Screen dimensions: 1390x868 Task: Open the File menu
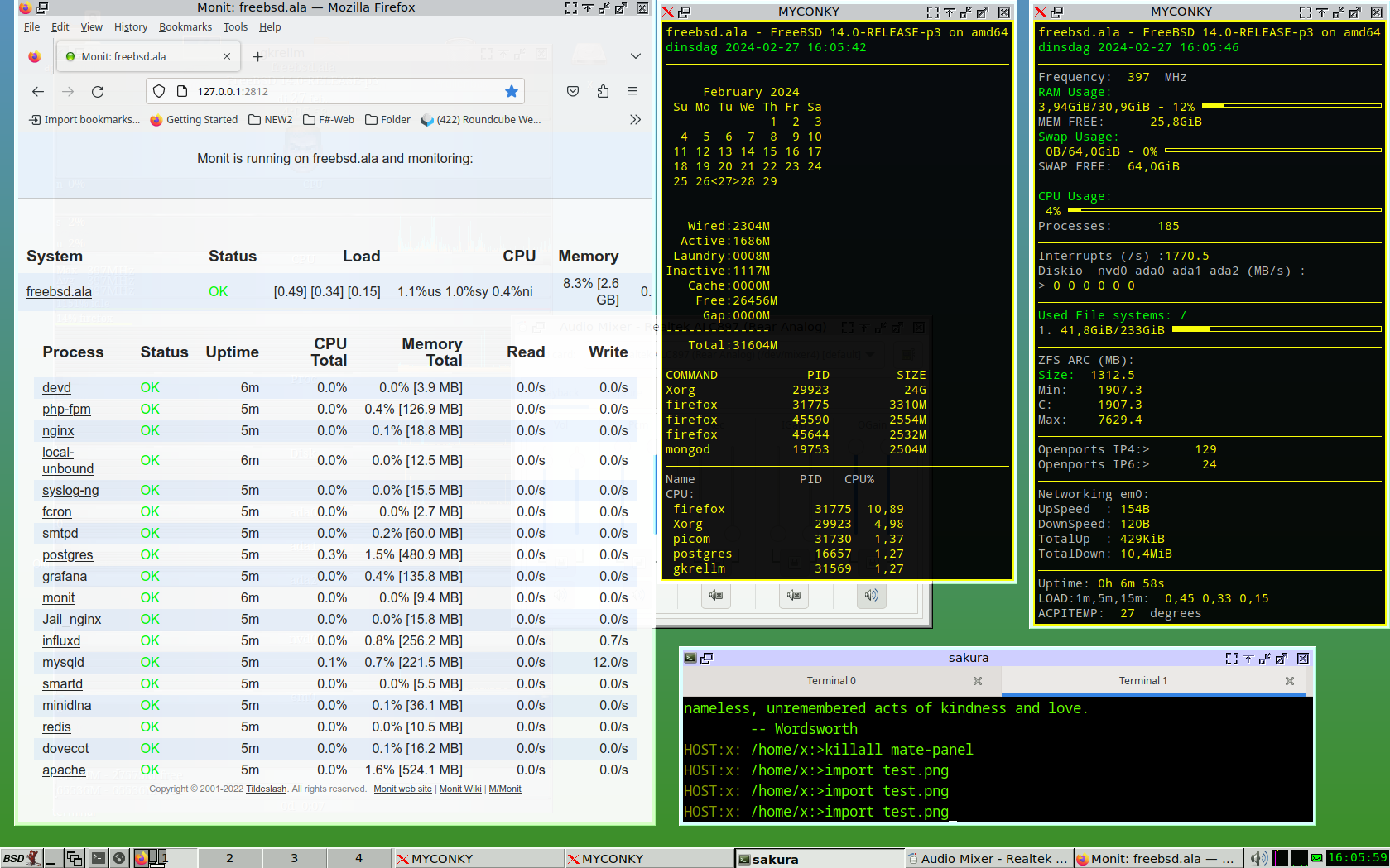(32, 26)
